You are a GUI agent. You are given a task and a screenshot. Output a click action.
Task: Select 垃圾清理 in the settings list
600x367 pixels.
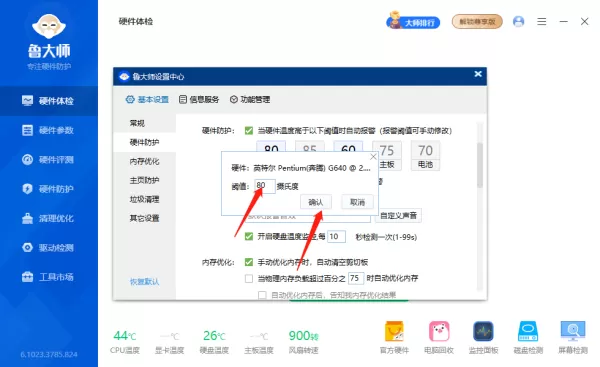coord(145,199)
